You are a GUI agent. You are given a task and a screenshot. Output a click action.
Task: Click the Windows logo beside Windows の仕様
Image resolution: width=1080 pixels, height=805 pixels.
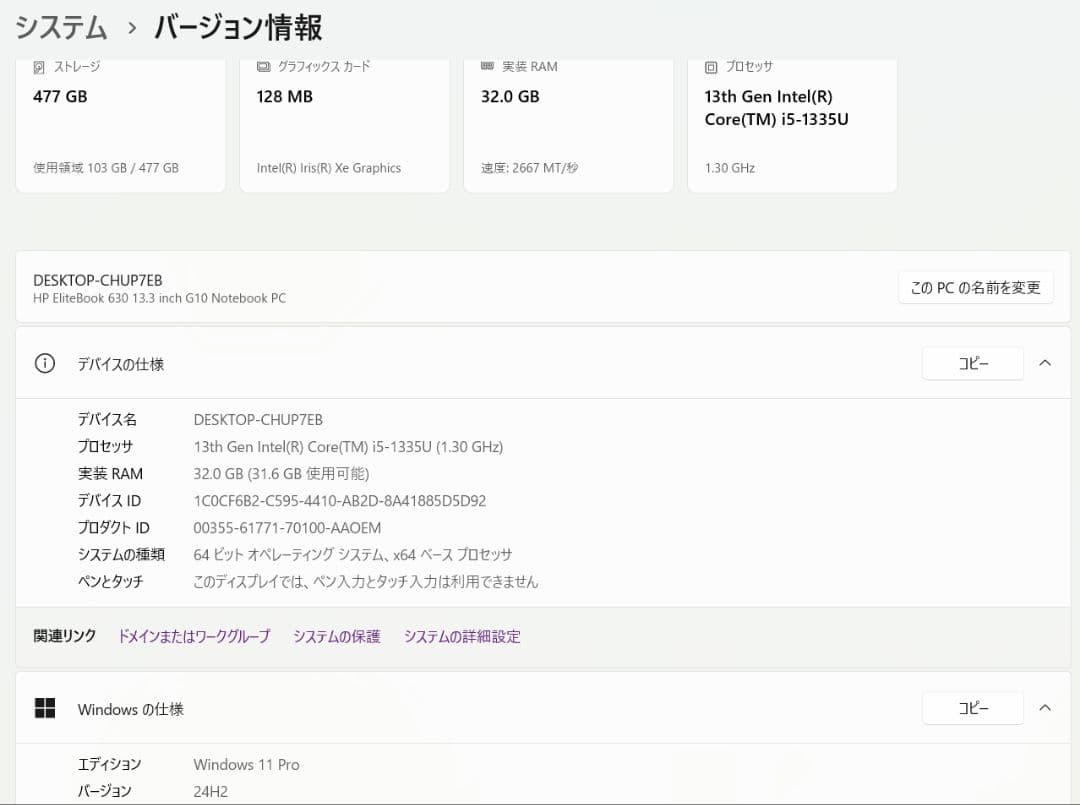[45, 708]
